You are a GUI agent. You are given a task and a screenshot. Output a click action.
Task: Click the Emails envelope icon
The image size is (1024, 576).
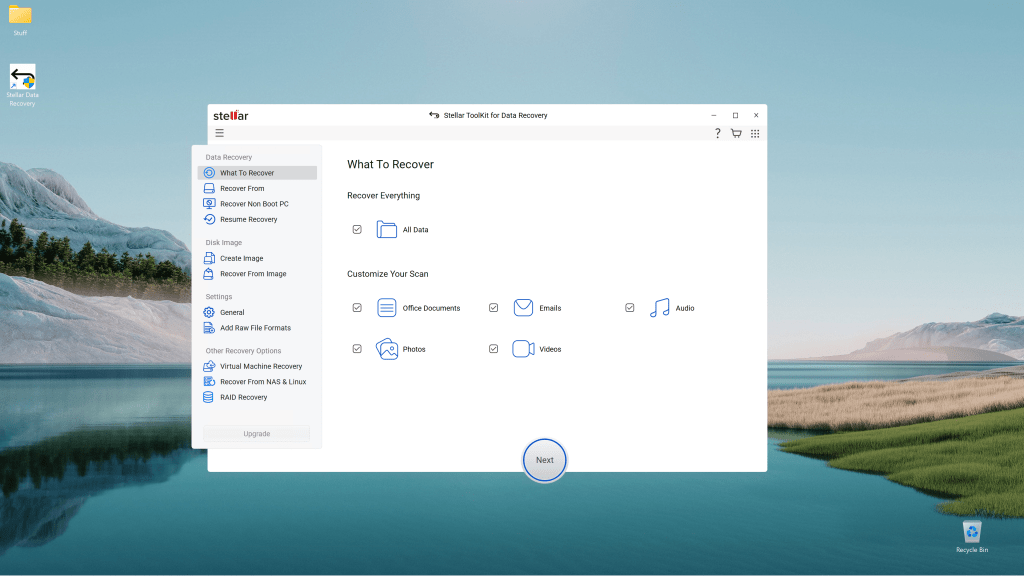(x=523, y=308)
